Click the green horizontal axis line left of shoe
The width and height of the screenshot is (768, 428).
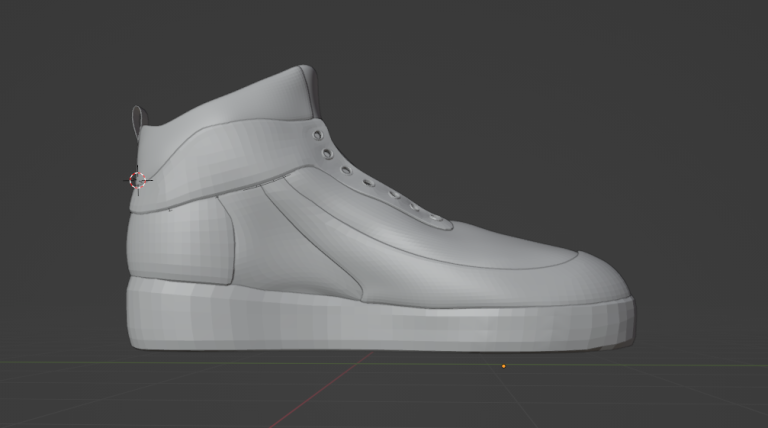pyautogui.click(x=60, y=363)
